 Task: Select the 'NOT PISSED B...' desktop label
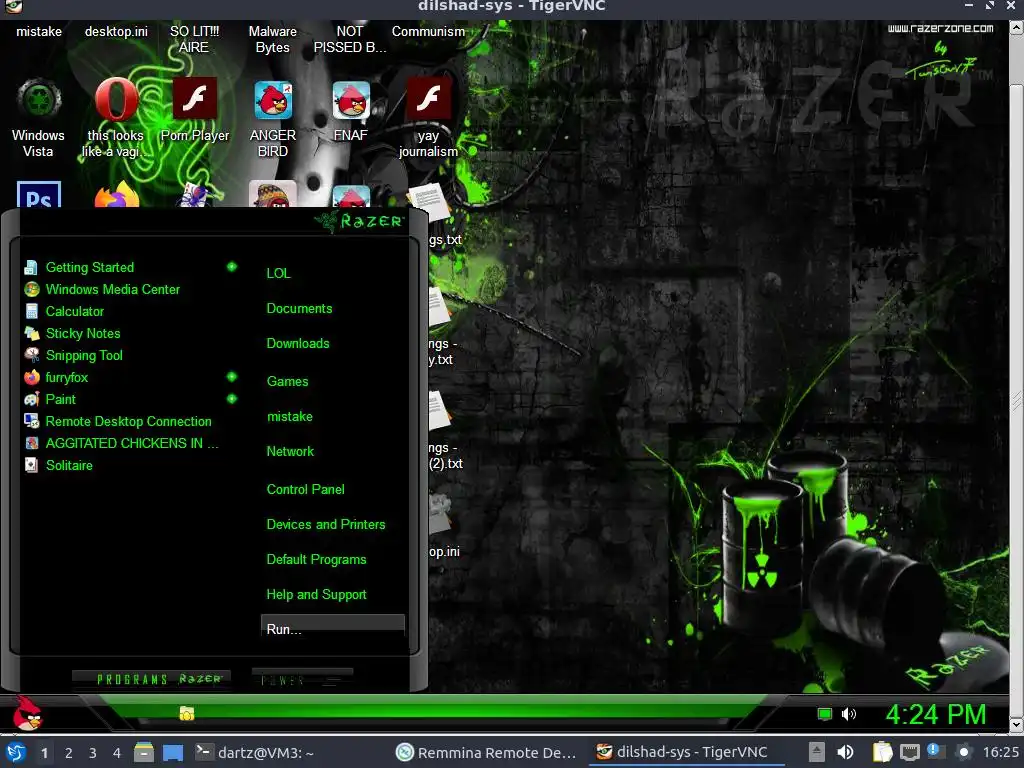coord(350,39)
